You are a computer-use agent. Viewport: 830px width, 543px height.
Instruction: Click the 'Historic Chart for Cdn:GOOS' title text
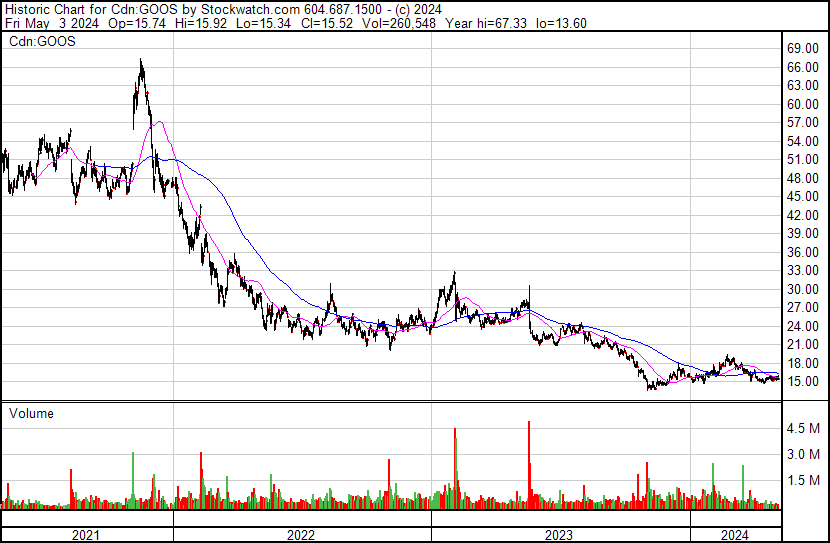point(91,9)
